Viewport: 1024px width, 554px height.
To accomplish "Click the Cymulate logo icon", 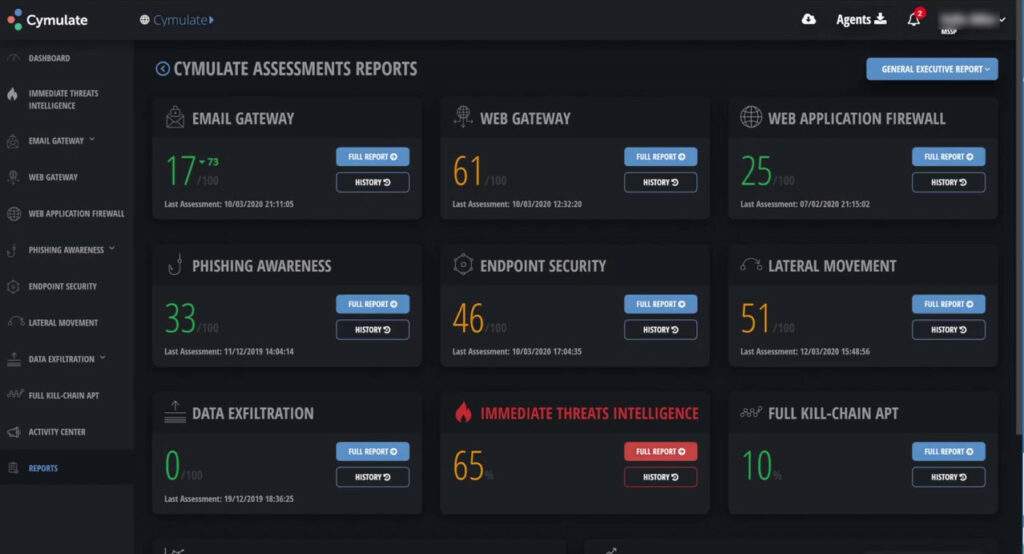I will [x=14, y=20].
